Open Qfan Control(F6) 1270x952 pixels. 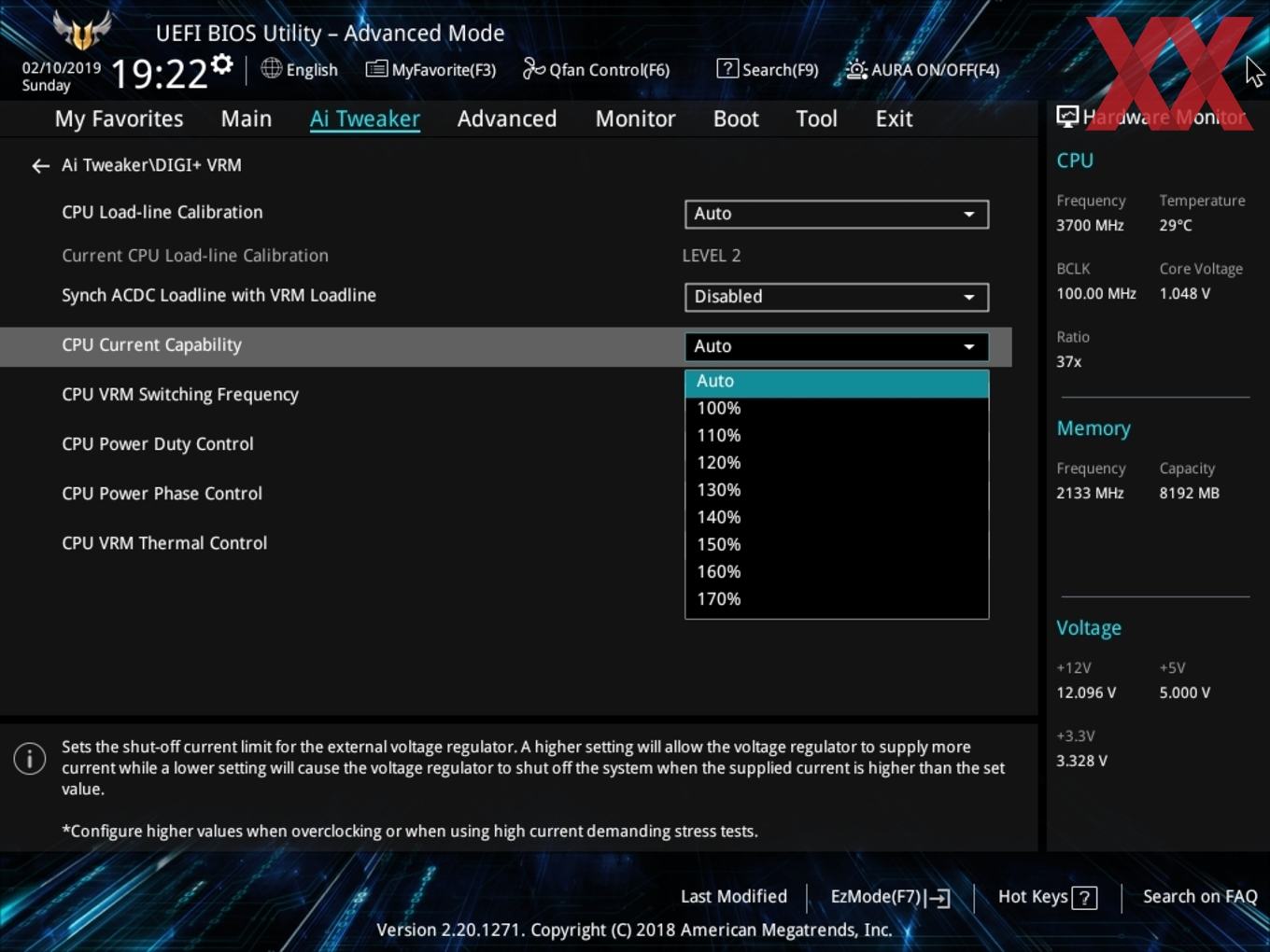[596, 70]
